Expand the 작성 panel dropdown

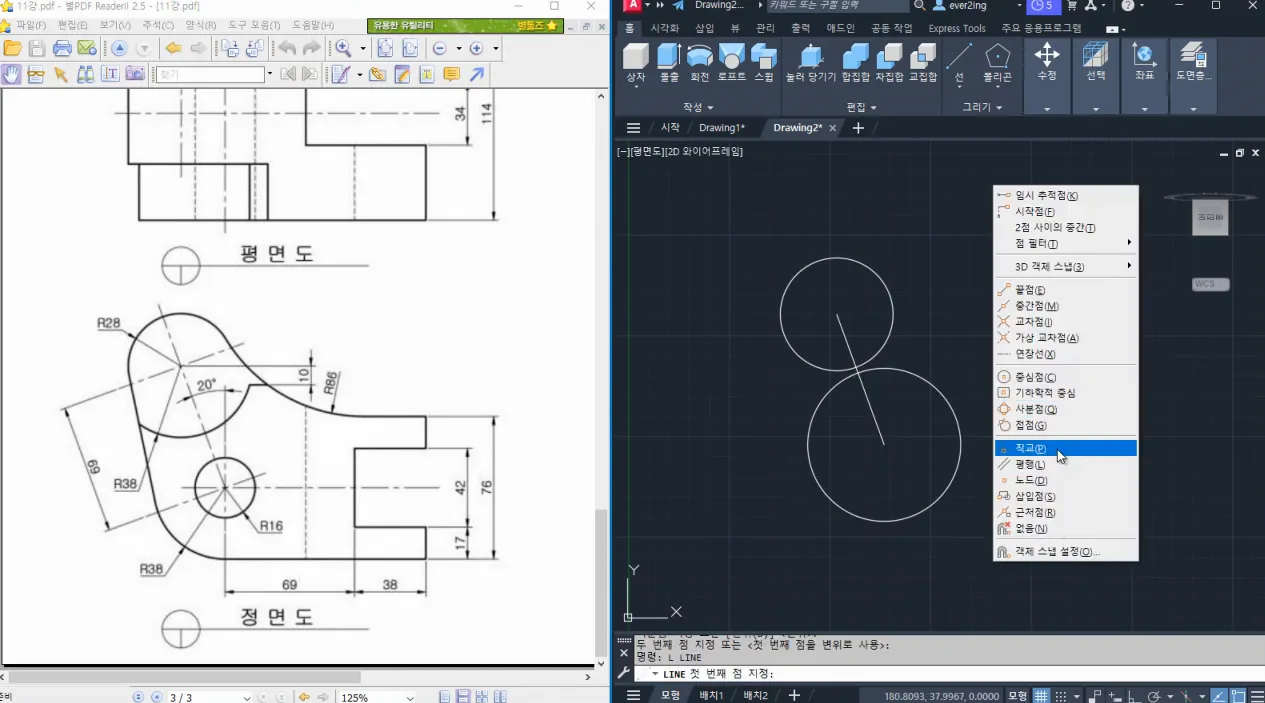698,107
